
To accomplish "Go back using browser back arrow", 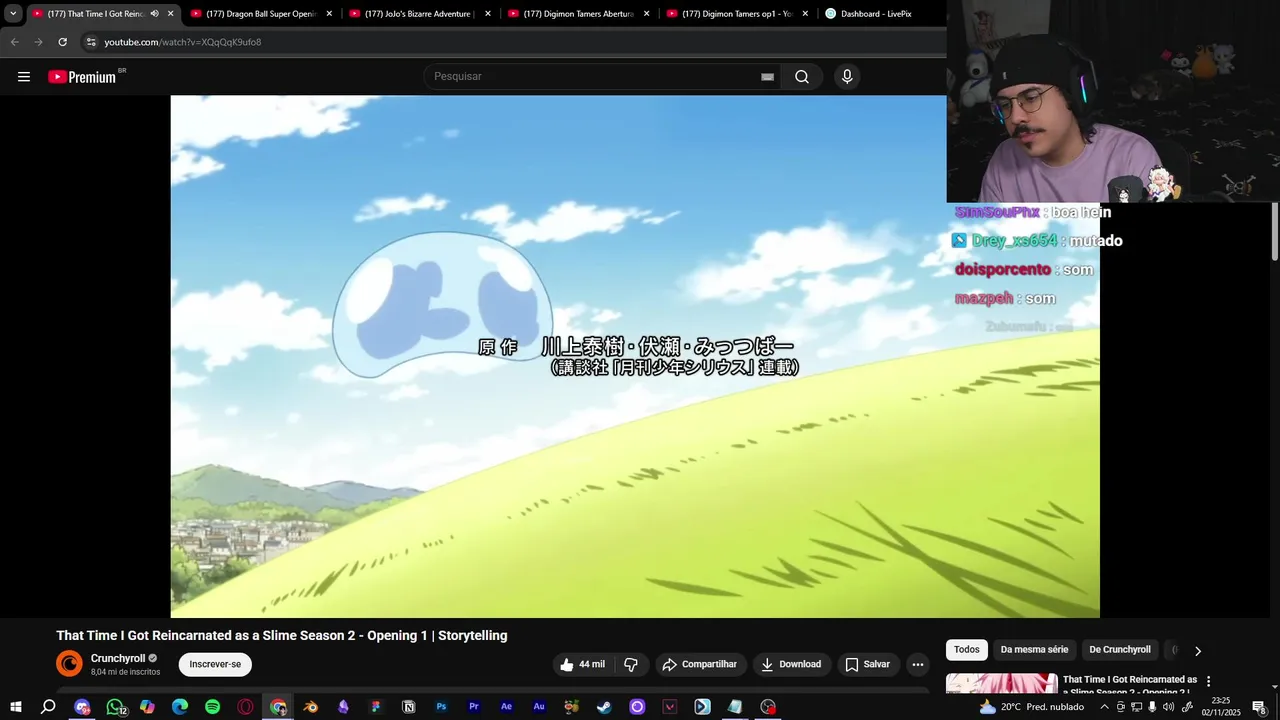I will tap(14, 42).
